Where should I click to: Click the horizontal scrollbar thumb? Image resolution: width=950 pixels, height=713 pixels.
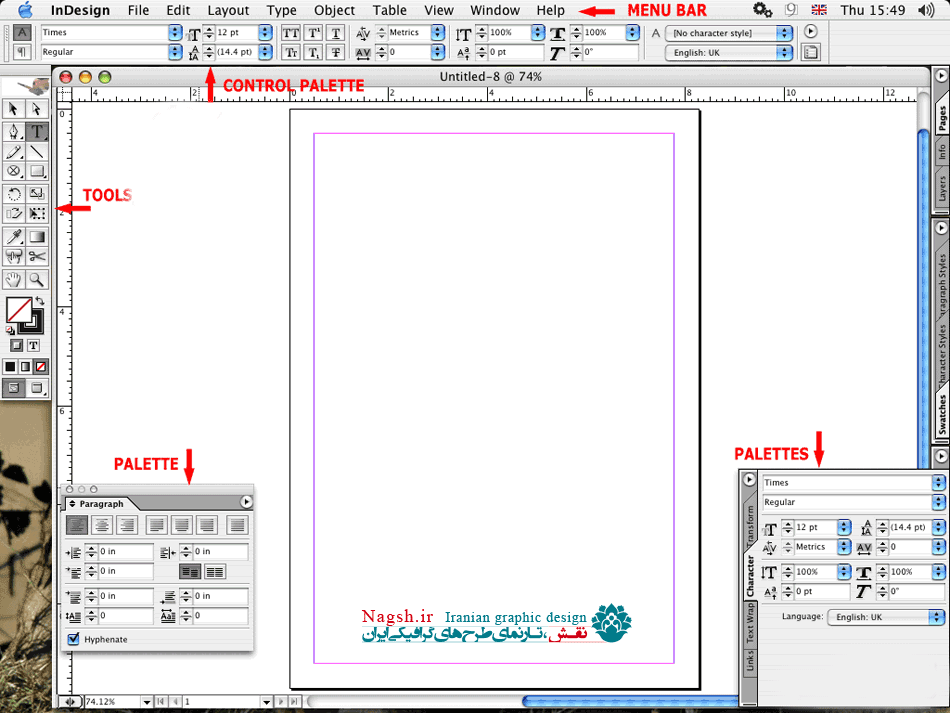tap(630, 701)
